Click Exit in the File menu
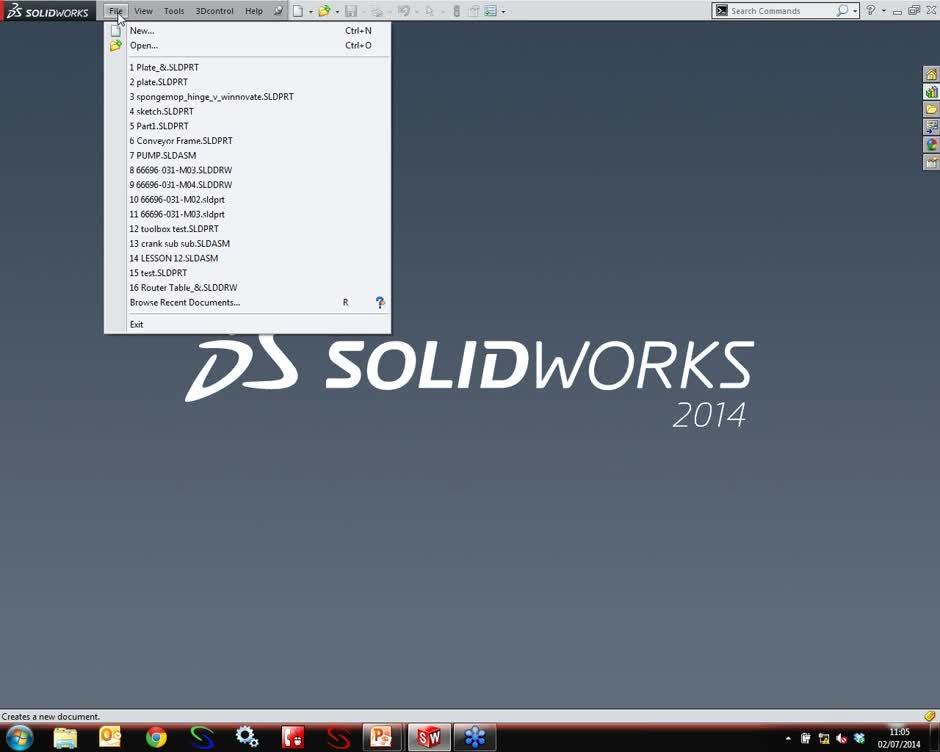Screen dimensions: 940x752 136,324
